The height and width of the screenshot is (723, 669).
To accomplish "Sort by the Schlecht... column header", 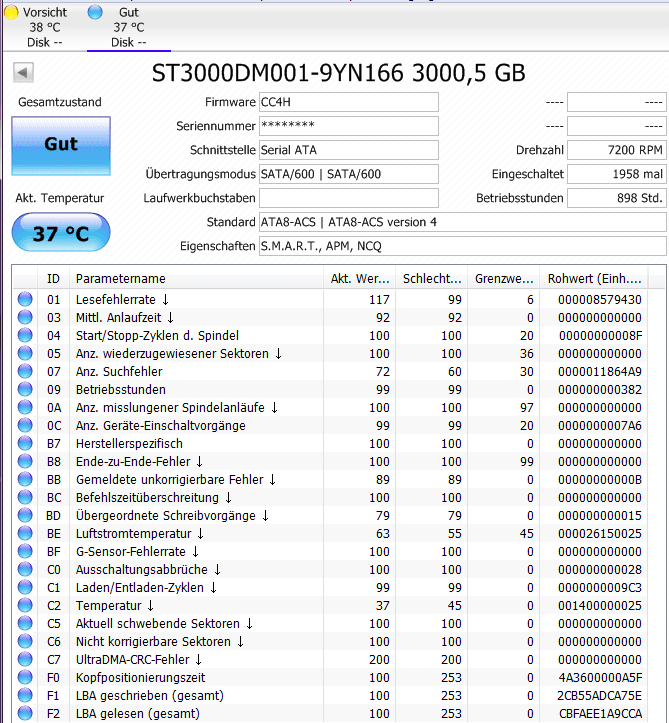I will click(432, 279).
